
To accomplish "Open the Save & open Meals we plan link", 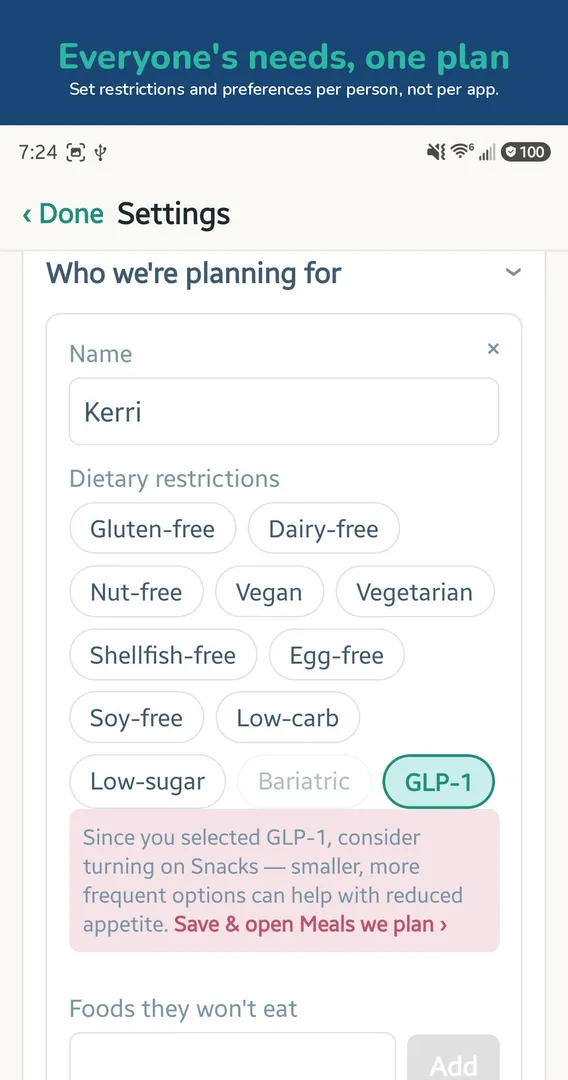I will [311, 924].
